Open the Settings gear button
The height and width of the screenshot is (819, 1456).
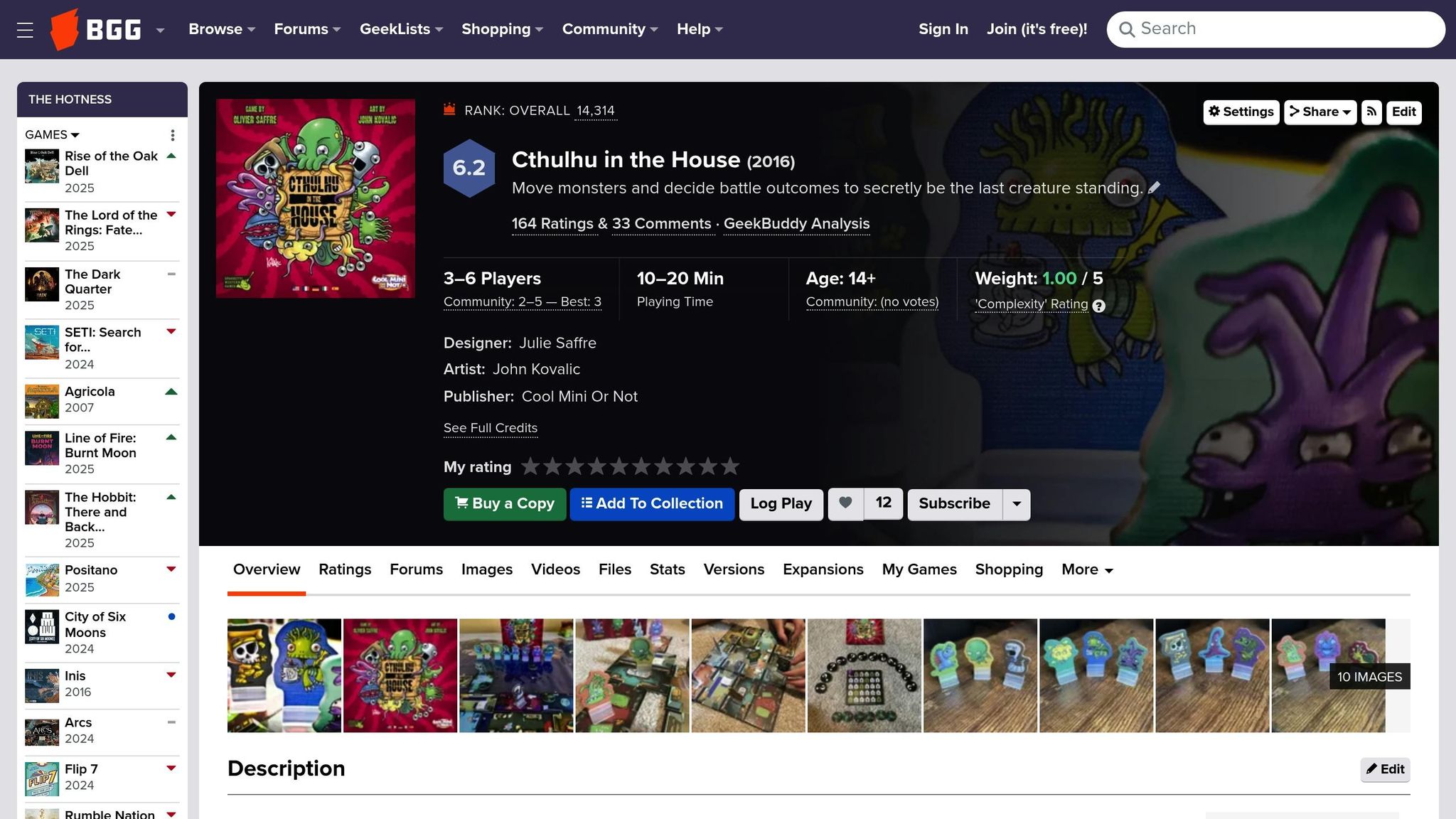point(1241,112)
